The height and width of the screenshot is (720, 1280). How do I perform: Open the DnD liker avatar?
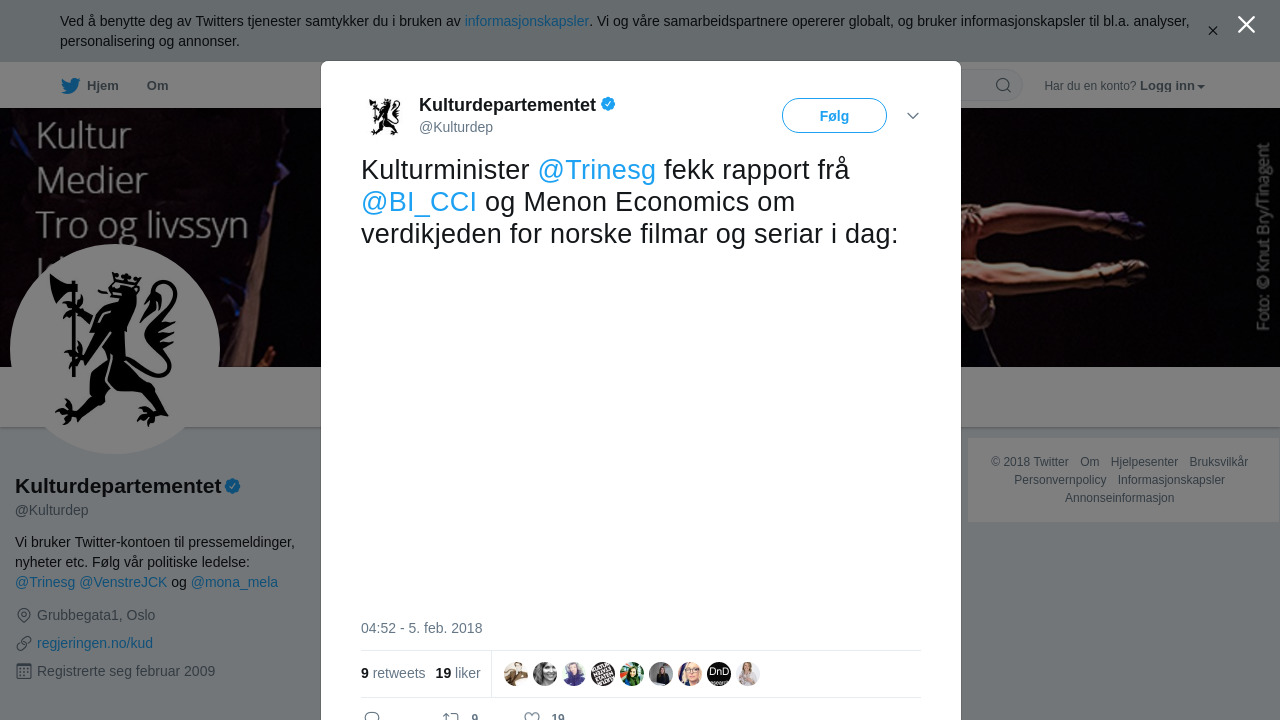[x=719, y=674]
